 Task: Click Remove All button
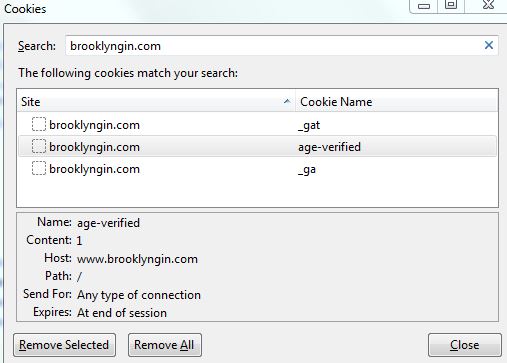pos(165,345)
